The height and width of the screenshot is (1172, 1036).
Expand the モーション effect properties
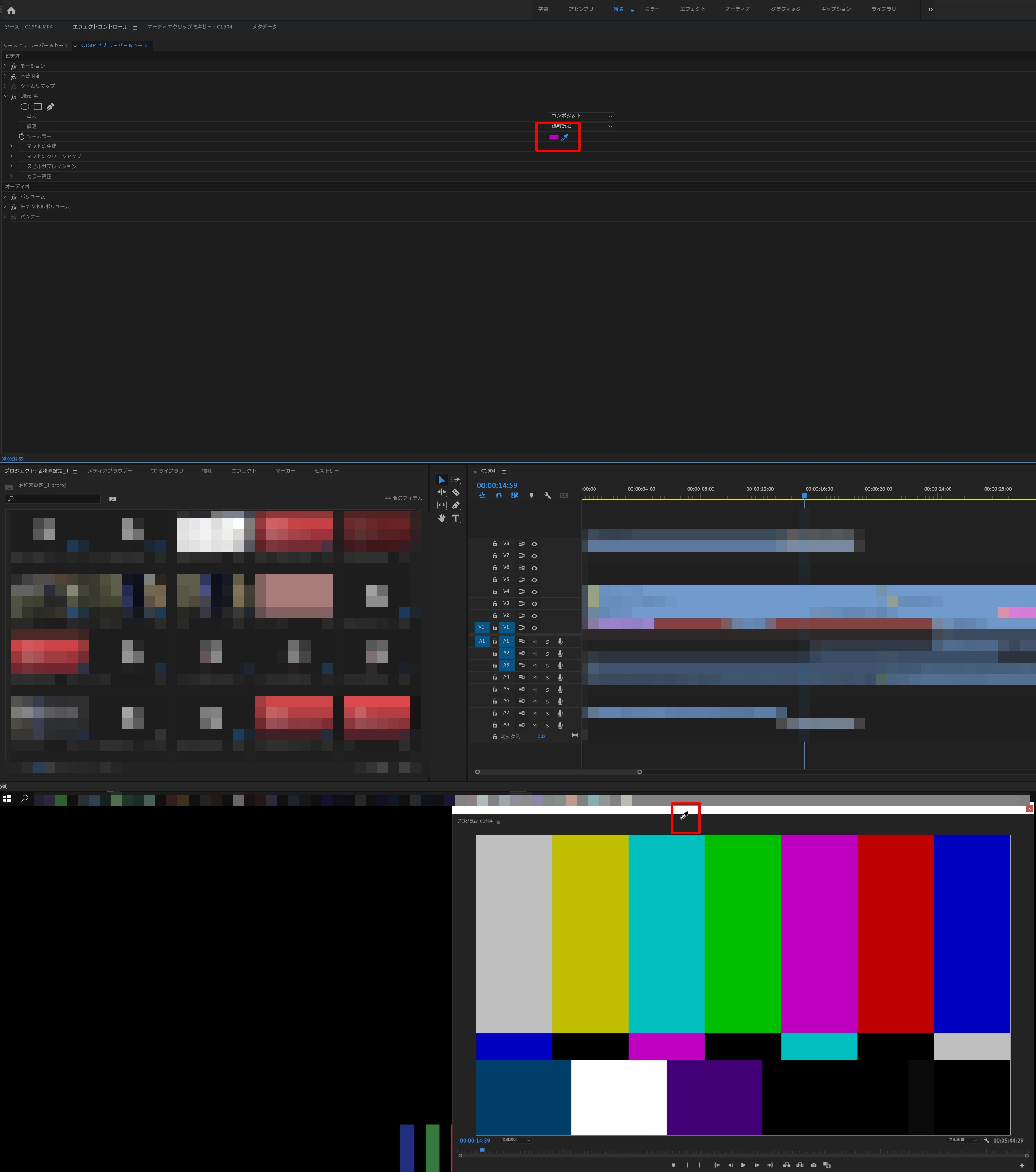(x=5, y=66)
